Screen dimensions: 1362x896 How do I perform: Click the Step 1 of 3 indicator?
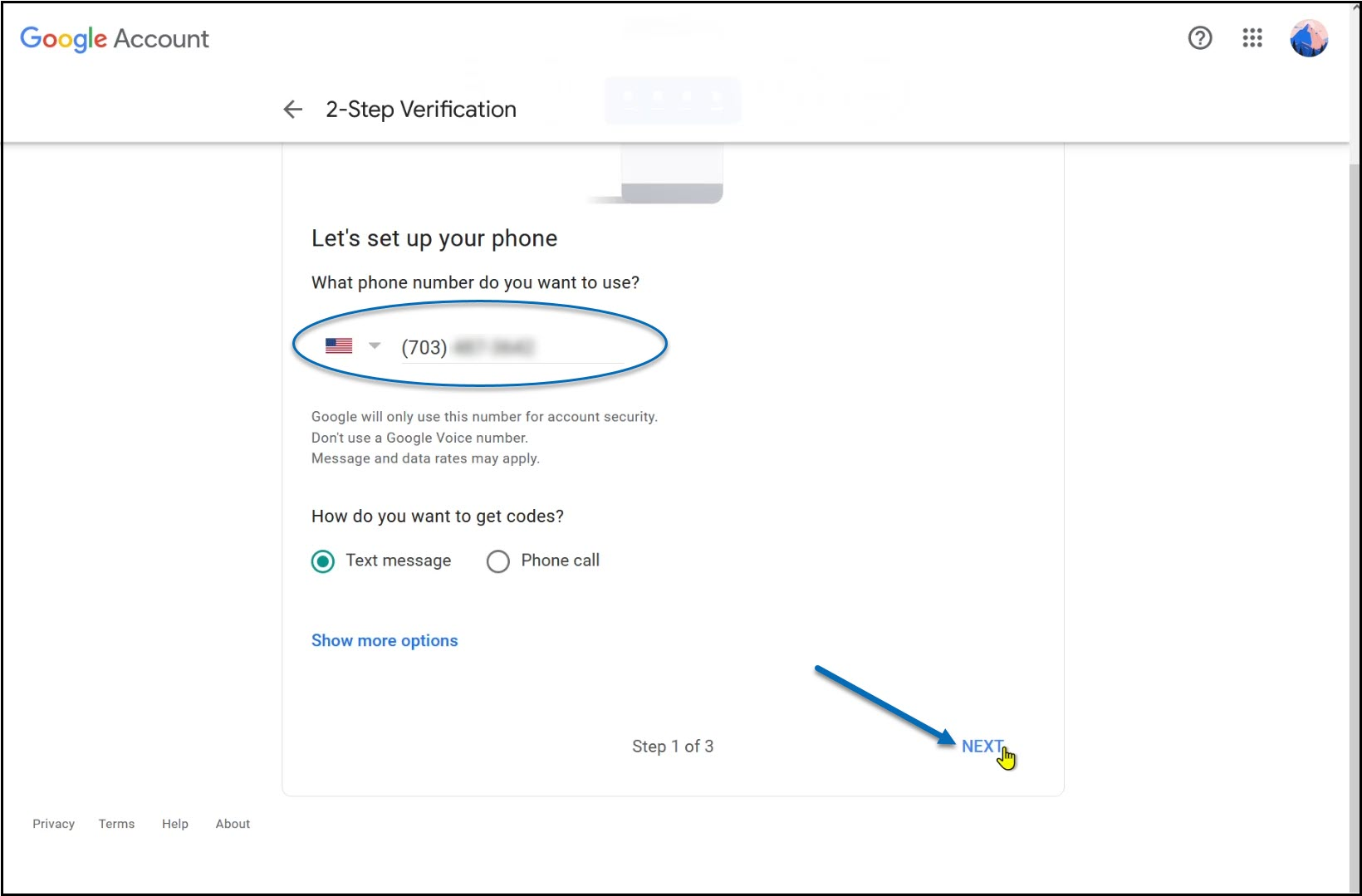click(673, 747)
